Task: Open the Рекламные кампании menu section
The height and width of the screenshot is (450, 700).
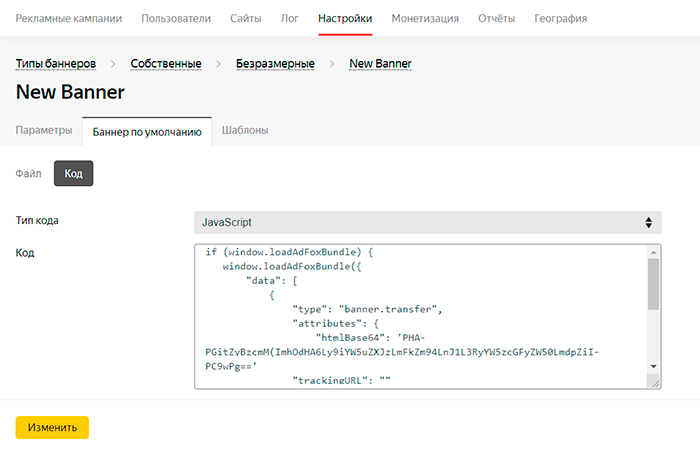Action: coord(70,18)
